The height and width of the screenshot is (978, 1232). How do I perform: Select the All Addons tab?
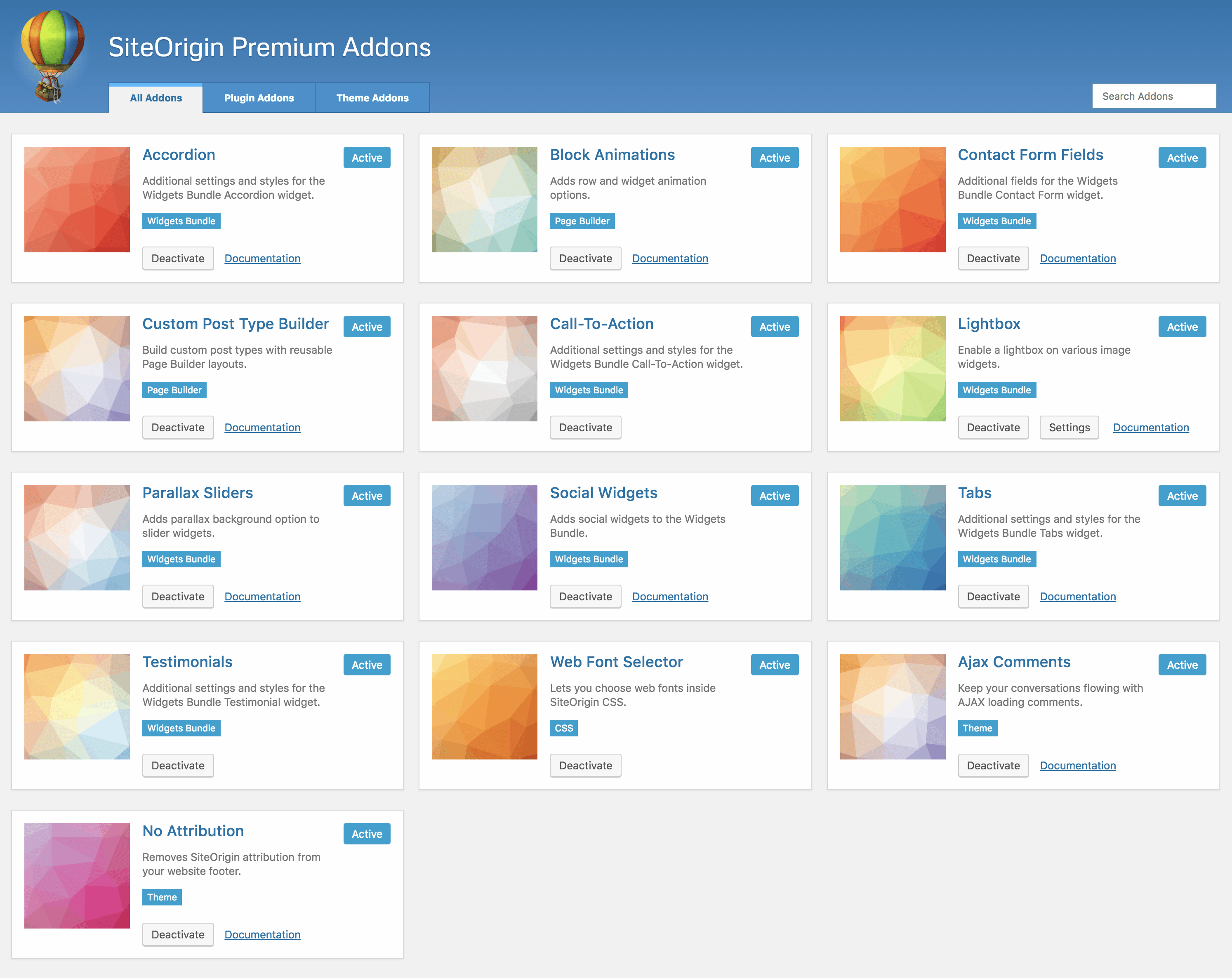pos(155,98)
